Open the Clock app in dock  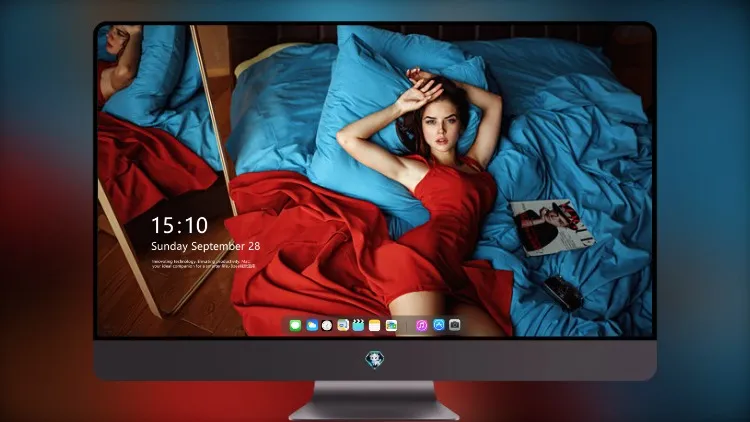click(x=327, y=326)
